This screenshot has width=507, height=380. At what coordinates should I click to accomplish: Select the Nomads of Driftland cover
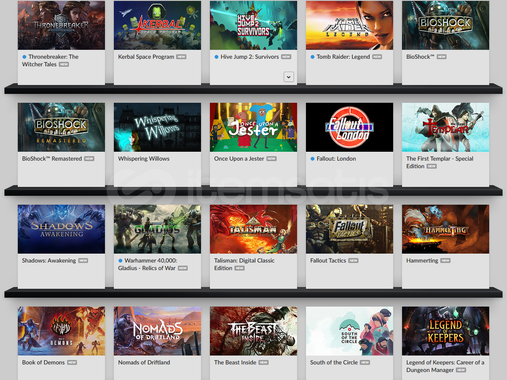(x=157, y=331)
